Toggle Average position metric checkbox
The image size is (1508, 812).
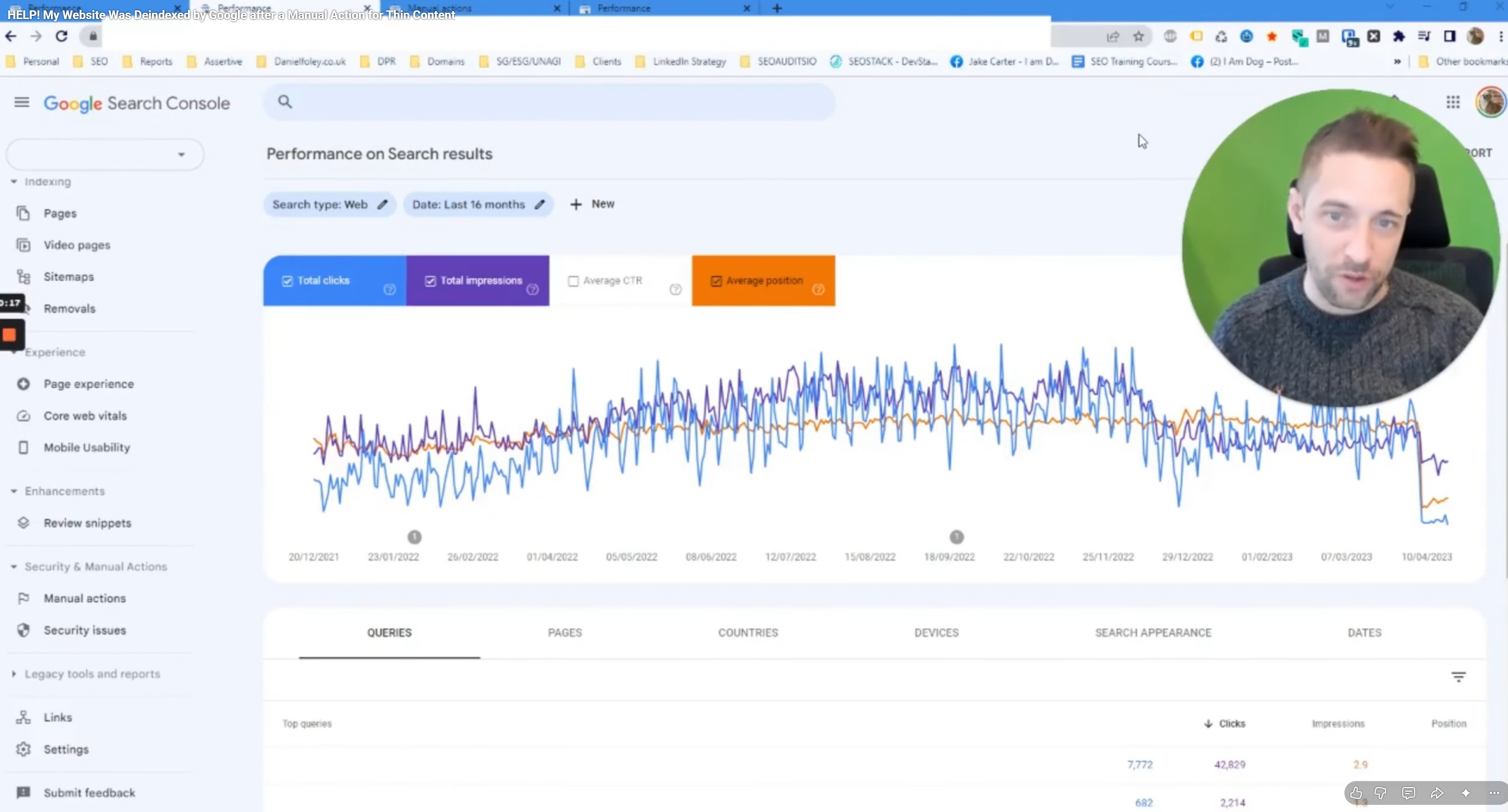[x=716, y=281]
